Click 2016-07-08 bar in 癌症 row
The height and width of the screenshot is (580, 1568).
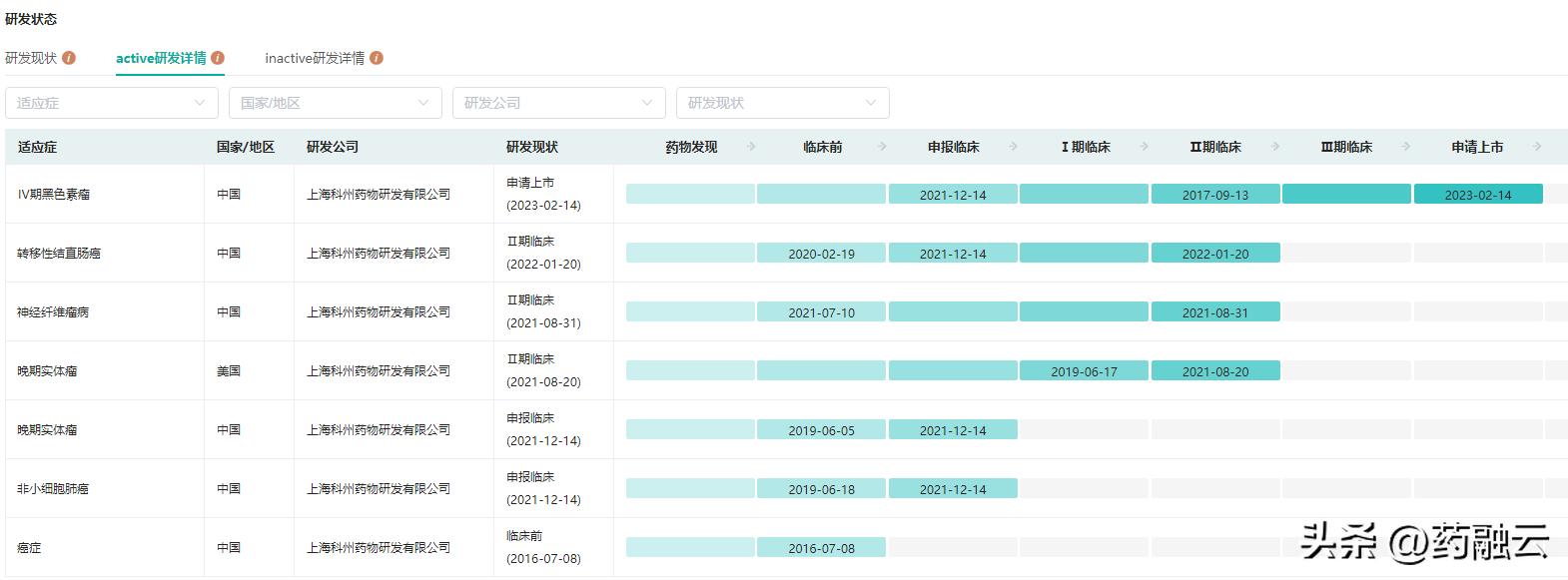pos(821,548)
